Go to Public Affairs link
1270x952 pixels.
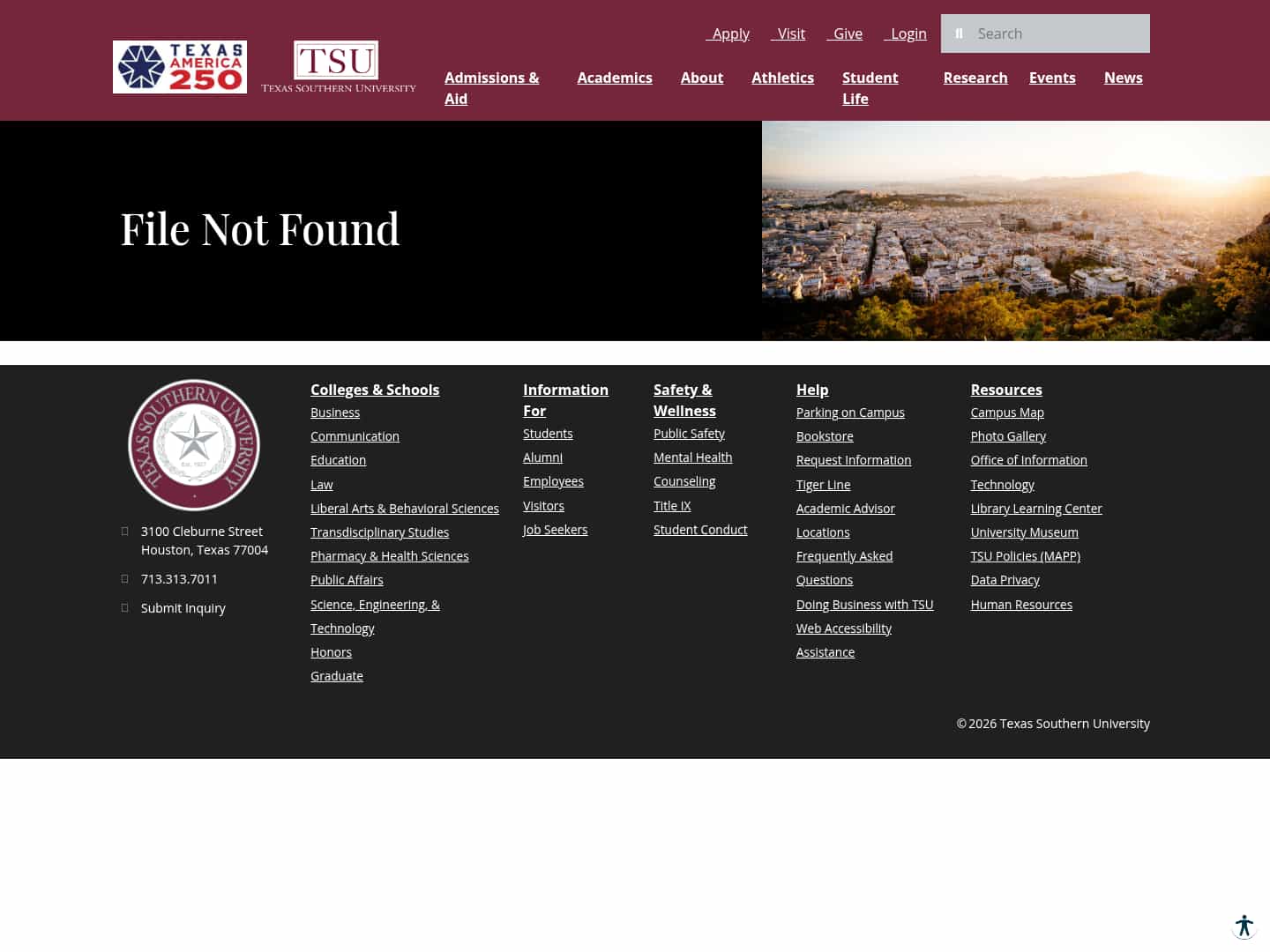click(347, 580)
